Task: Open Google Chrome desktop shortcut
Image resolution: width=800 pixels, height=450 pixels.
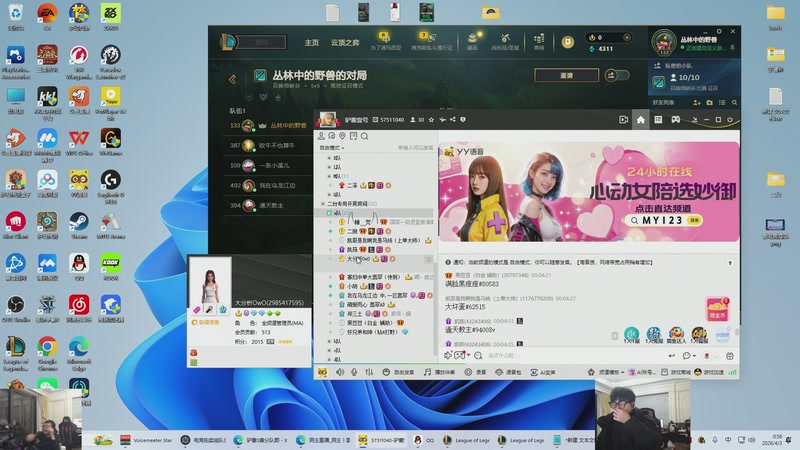Action: pyautogui.click(x=47, y=353)
